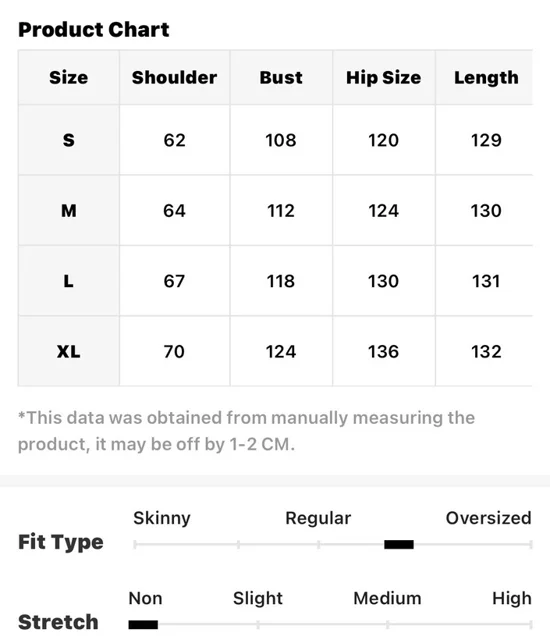Select the XL size row label
This screenshot has width=550, height=640.
(x=69, y=351)
